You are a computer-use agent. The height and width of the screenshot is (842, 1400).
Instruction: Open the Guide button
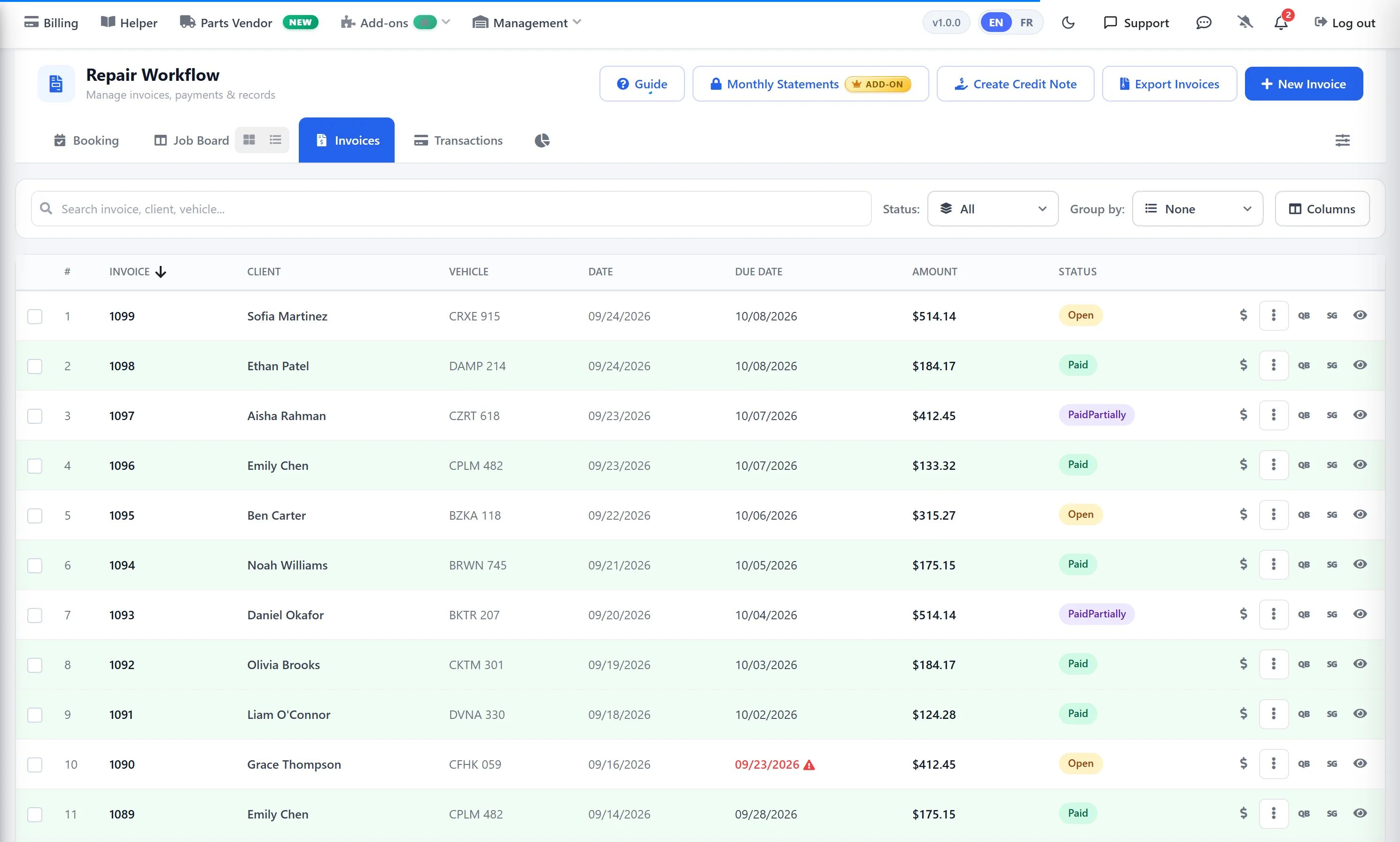click(x=642, y=84)
